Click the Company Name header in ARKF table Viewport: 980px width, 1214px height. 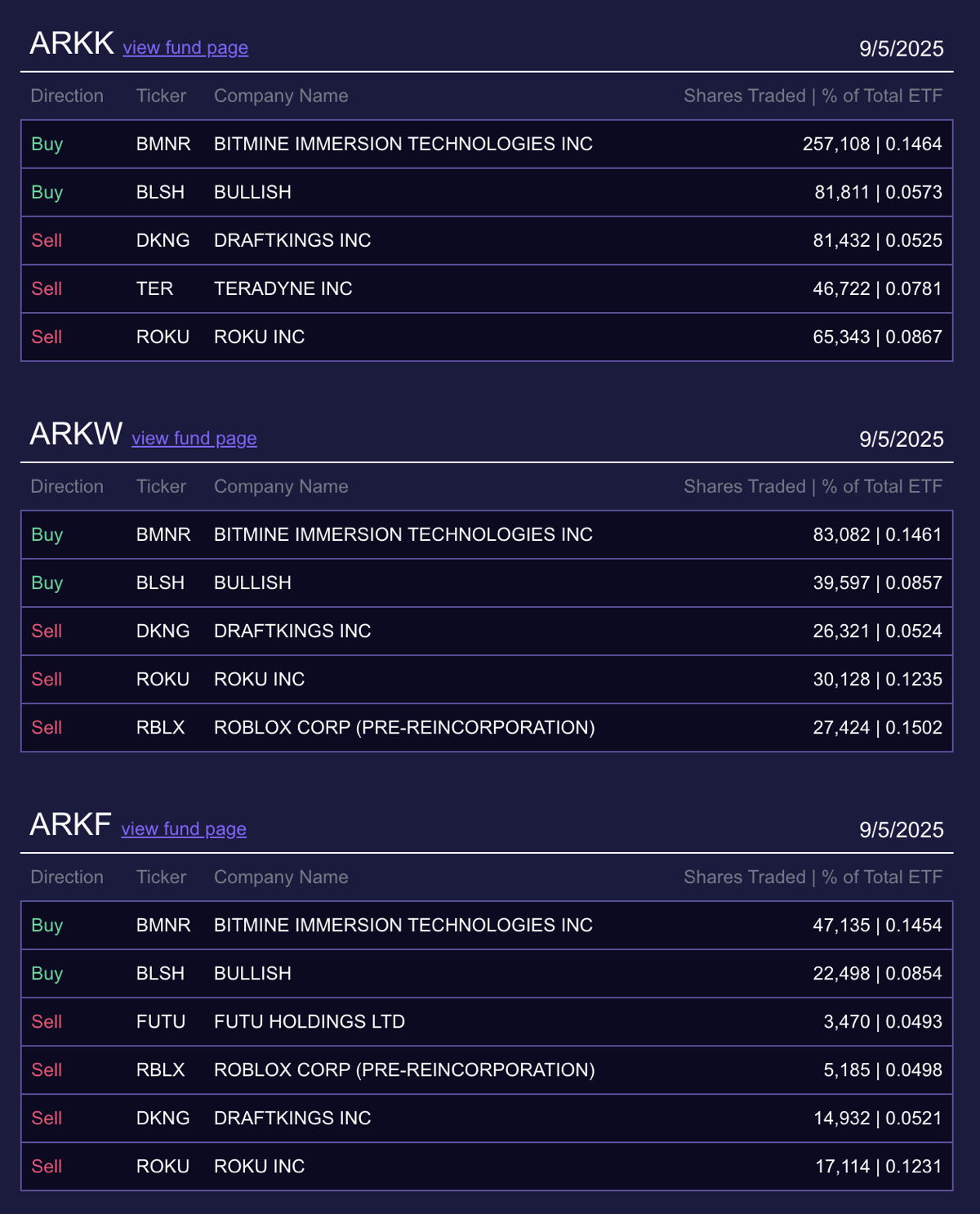[281, 877]
